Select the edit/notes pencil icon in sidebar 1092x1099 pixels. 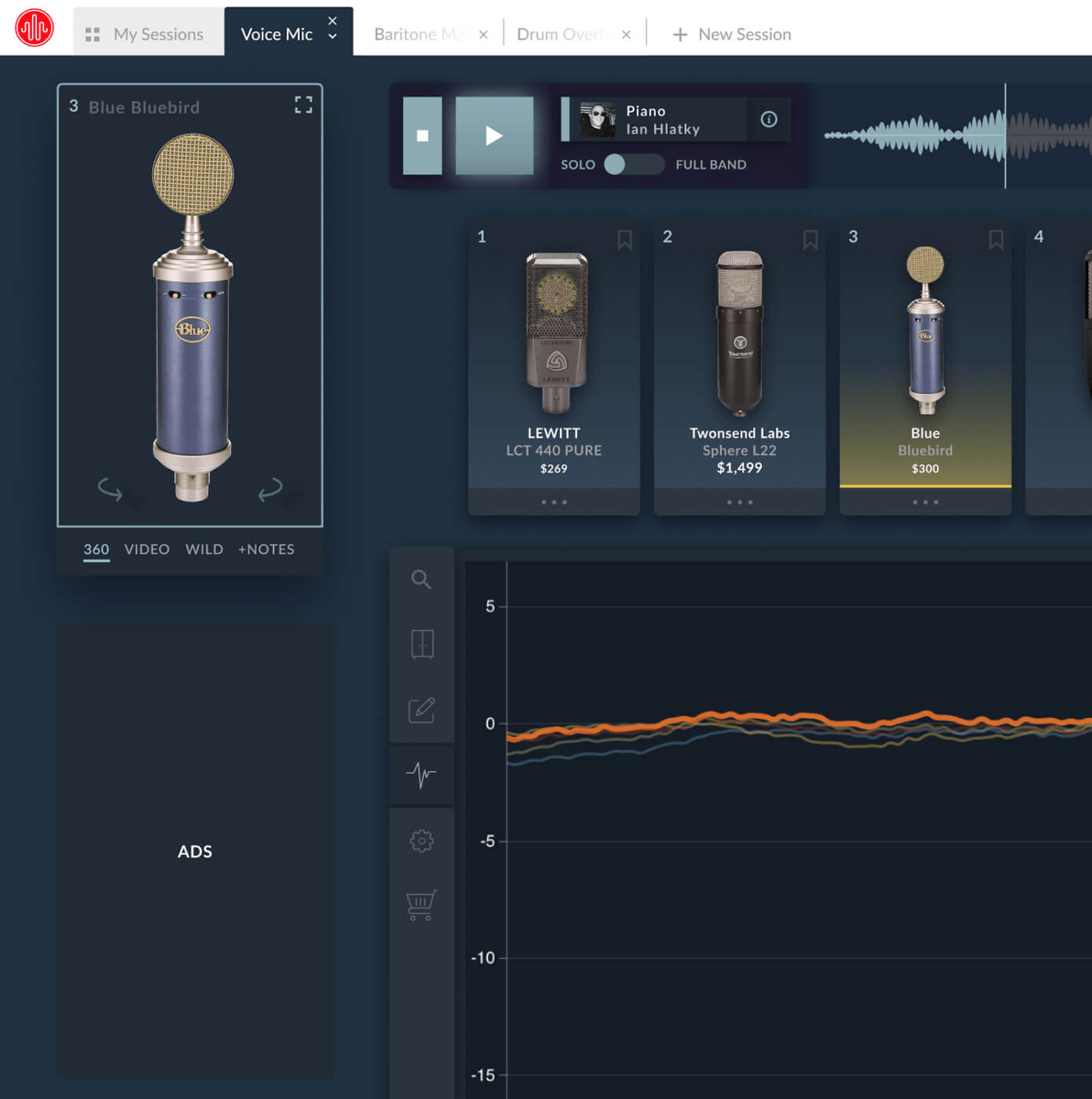coord(421,709)
